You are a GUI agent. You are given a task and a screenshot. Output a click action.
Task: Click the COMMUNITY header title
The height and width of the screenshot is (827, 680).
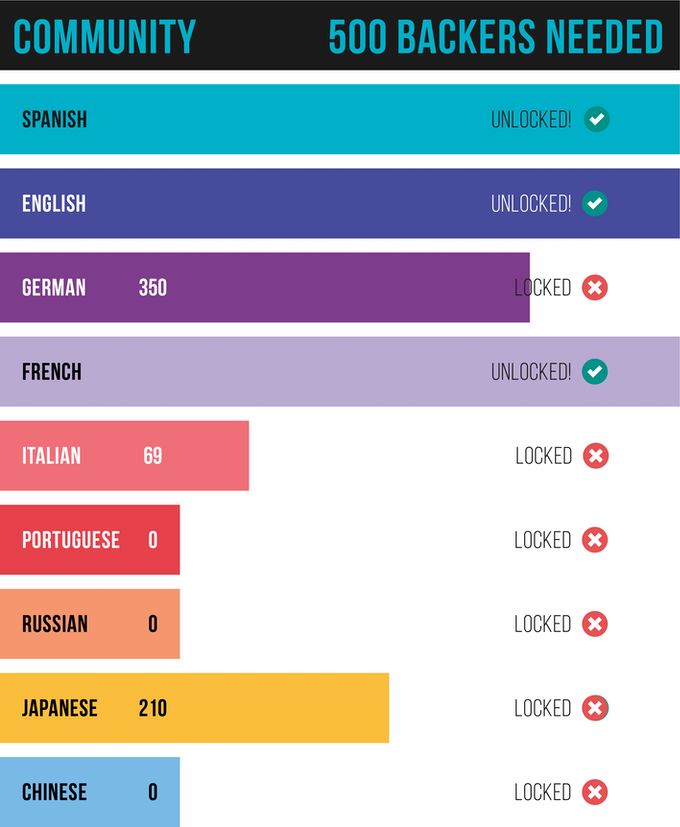click(x=104, y=36)
